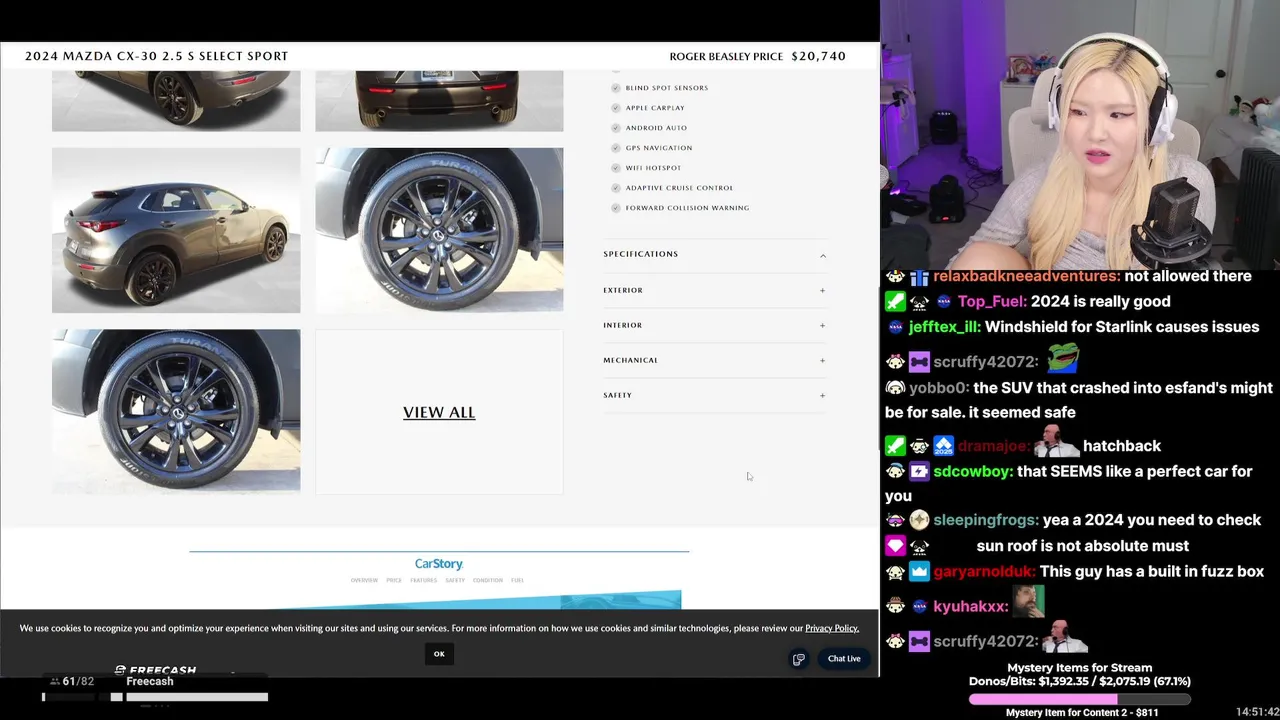Switch to CarStory Condition tab
This screenshot has height=720, width=1280.
pos(488,580)
